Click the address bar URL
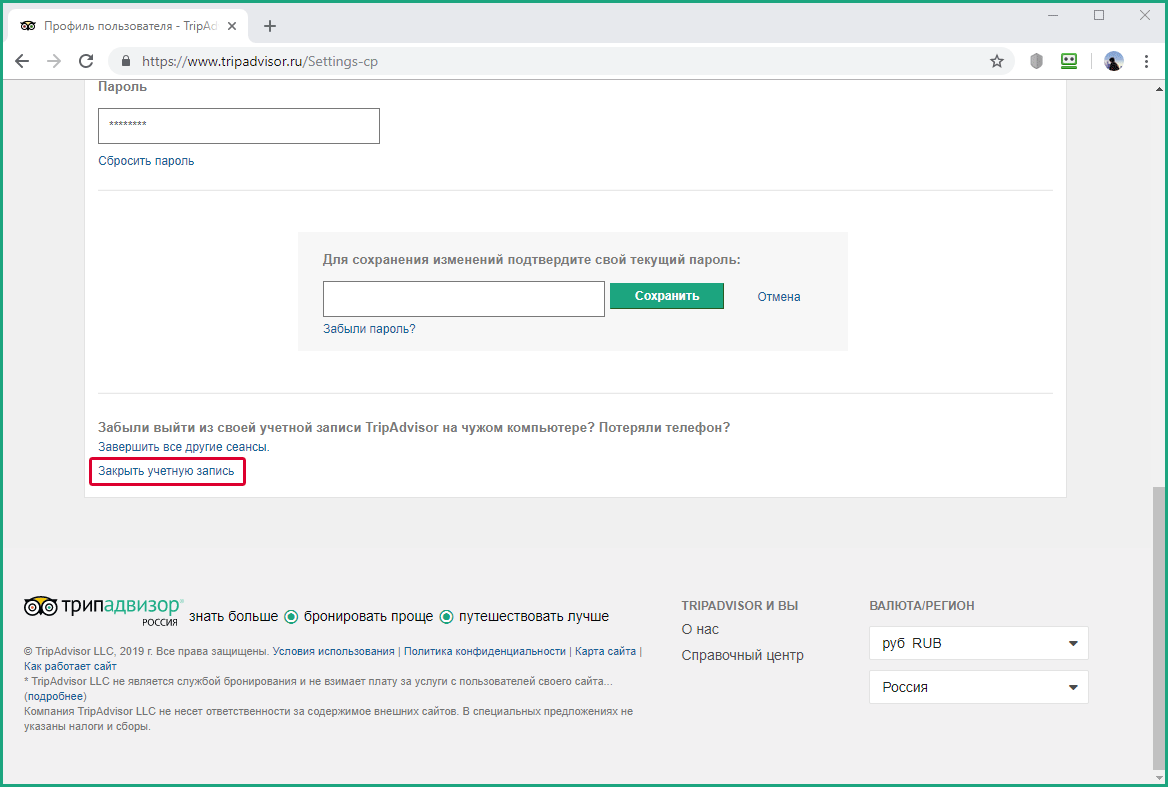Viewport: 1168px width, 787px height. point(260,61)
